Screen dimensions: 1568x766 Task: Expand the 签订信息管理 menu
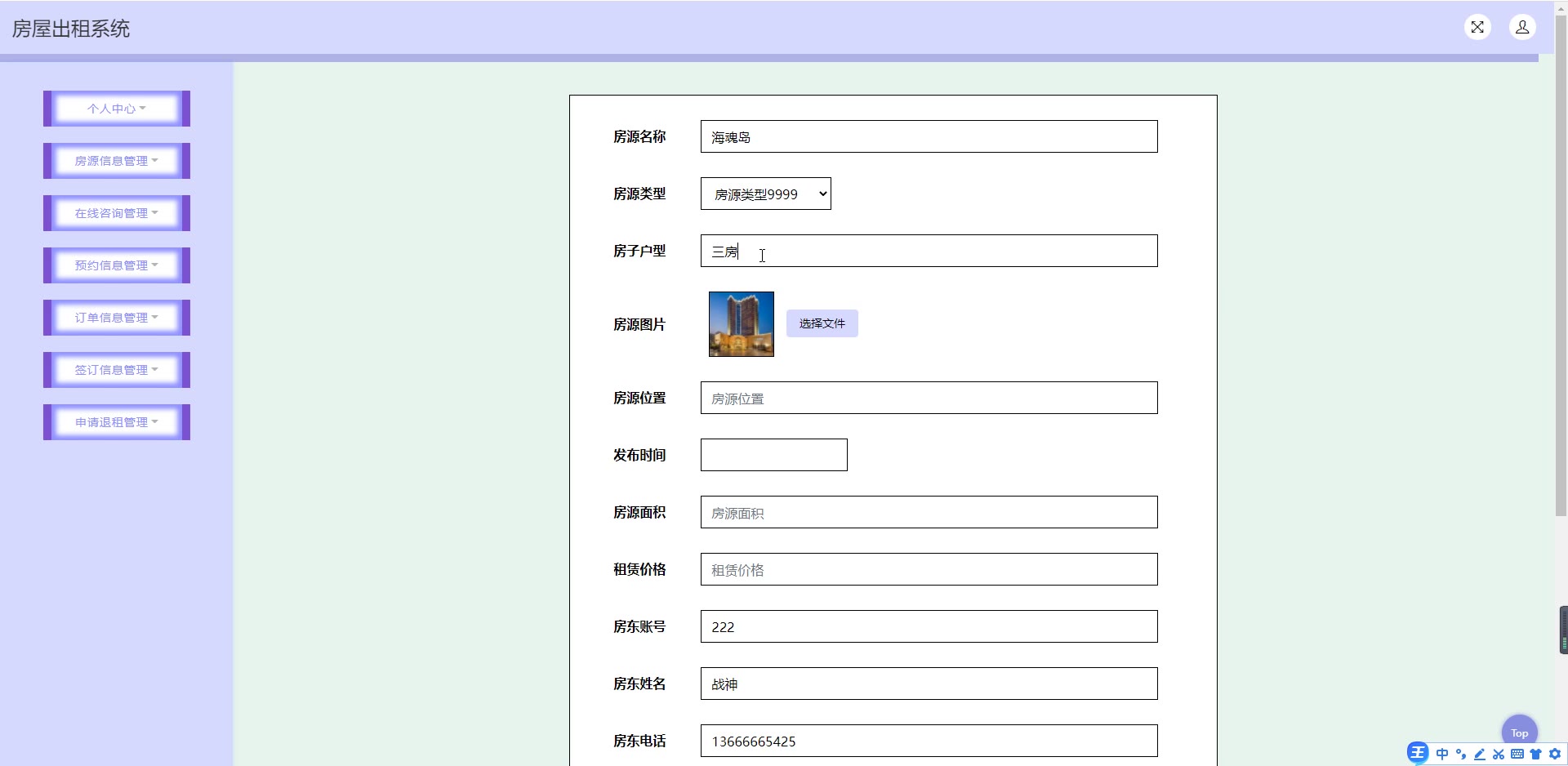(117, 370)
